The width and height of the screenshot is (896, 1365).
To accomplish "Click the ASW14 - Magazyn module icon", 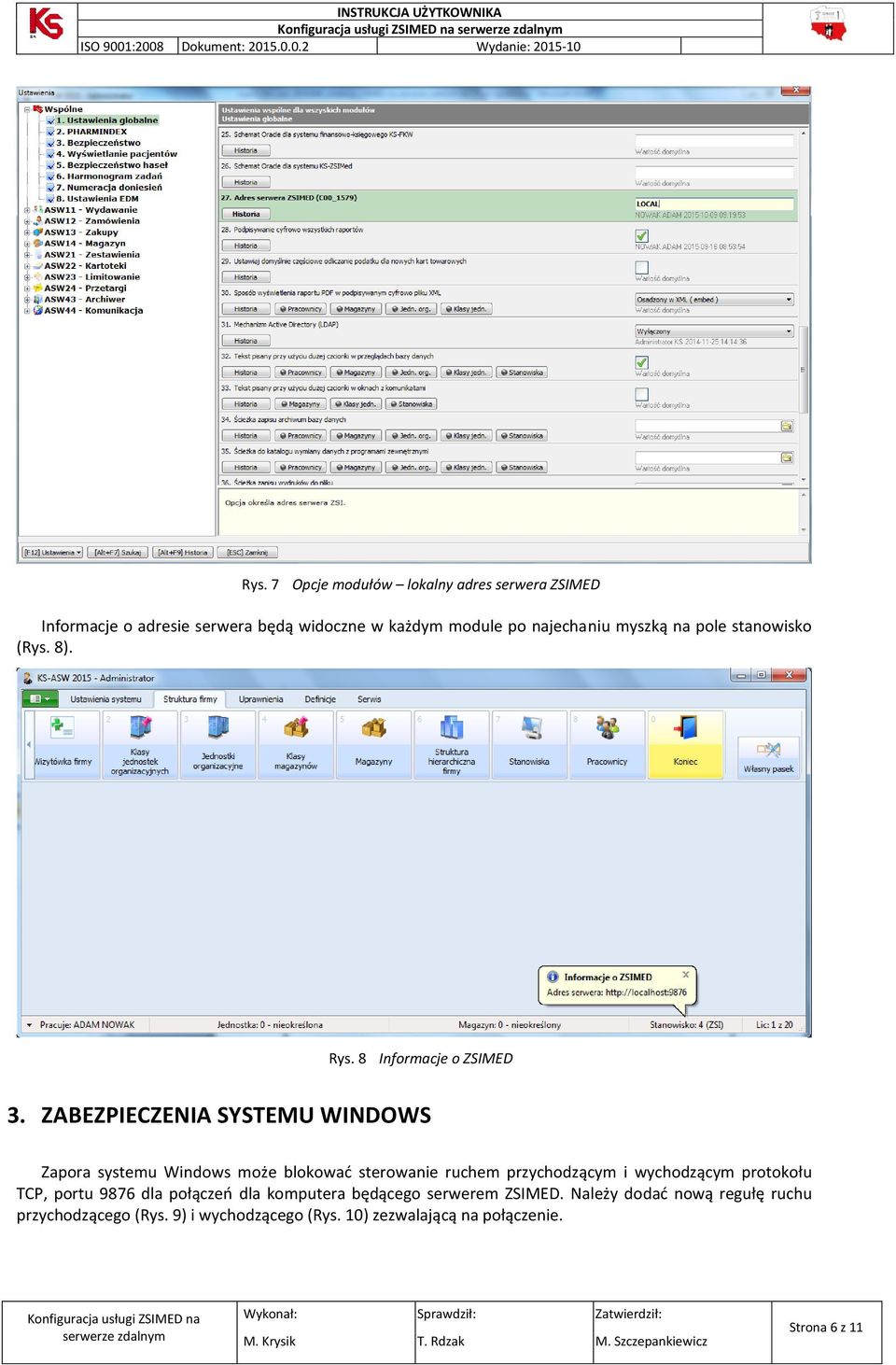I will [38, 244].
